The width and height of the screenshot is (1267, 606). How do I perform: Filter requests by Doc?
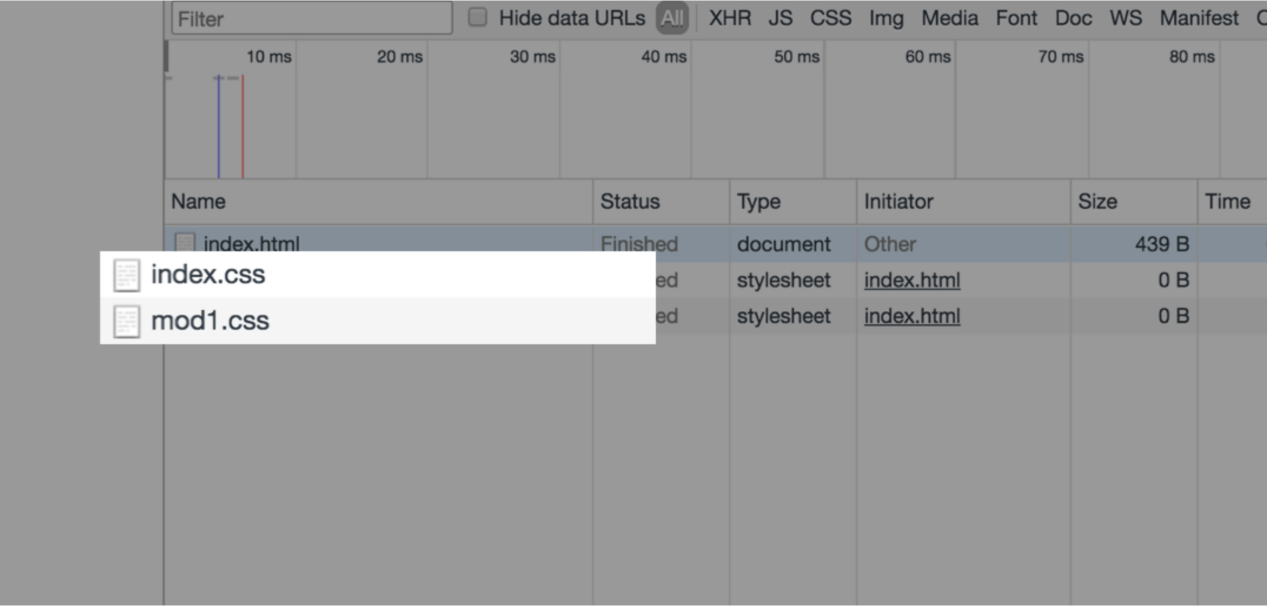click(x=1073, y=18)
